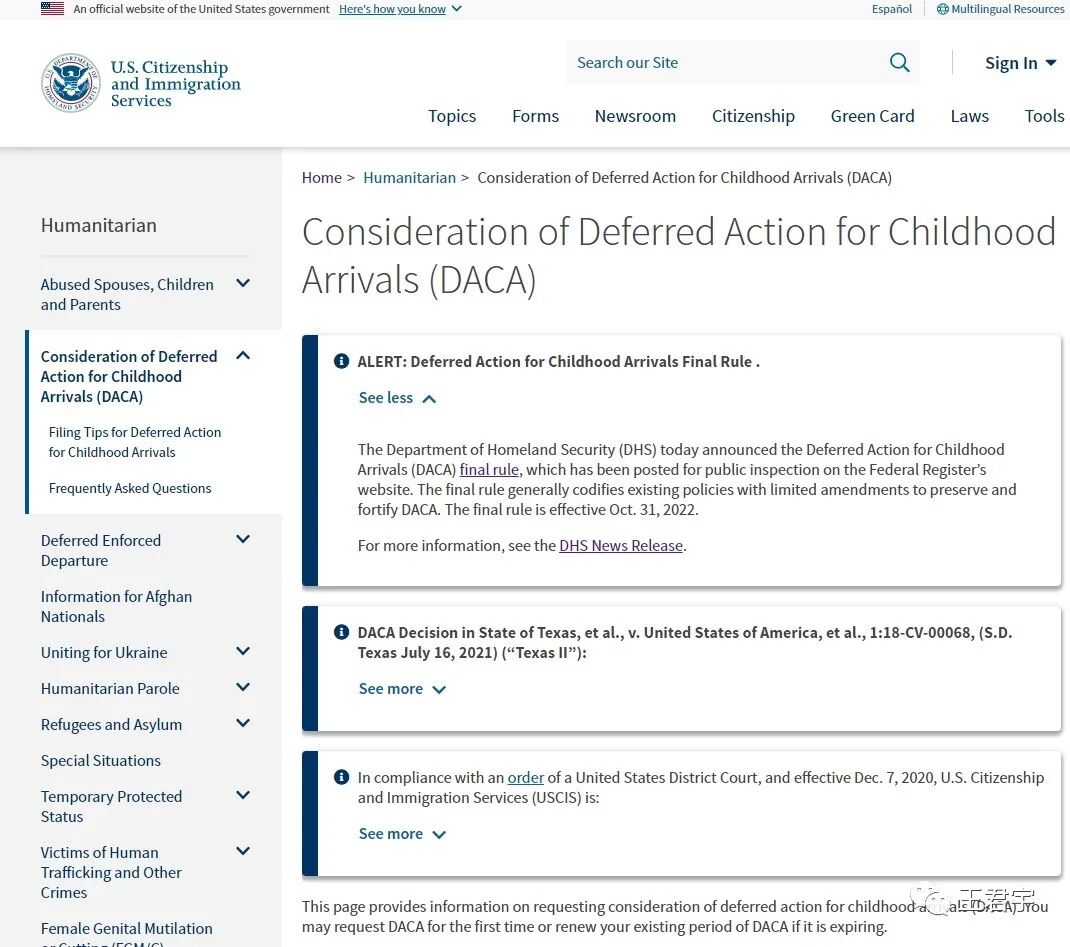The image size is (1070, 947).
Task: Expand Uniting for Ukraine chevron
Action: point(243,651)
